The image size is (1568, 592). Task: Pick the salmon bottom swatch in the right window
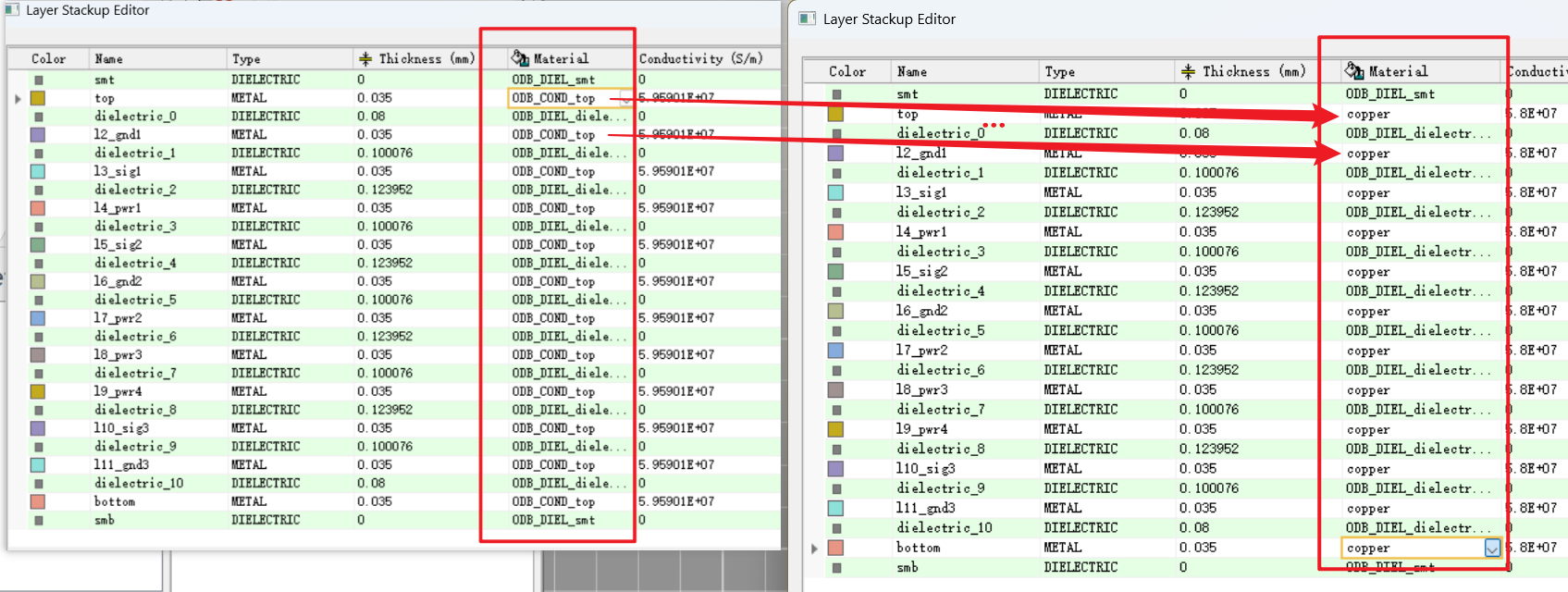(835, 548)
